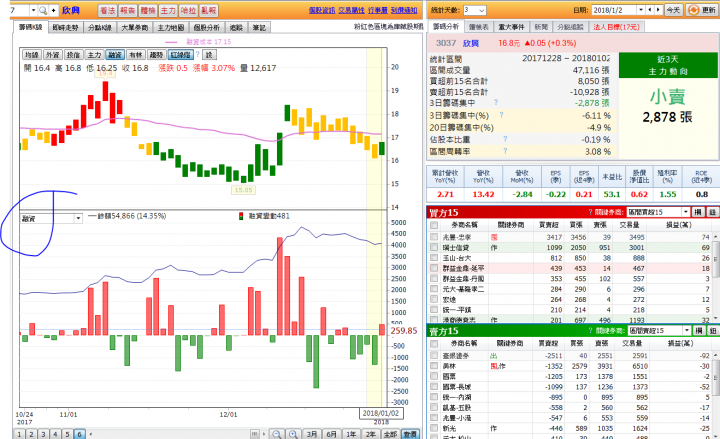The width and height of the screenshot is (720, 439).
Task: Check the 宏遠 broker checkbox
Action: (433, 299)
